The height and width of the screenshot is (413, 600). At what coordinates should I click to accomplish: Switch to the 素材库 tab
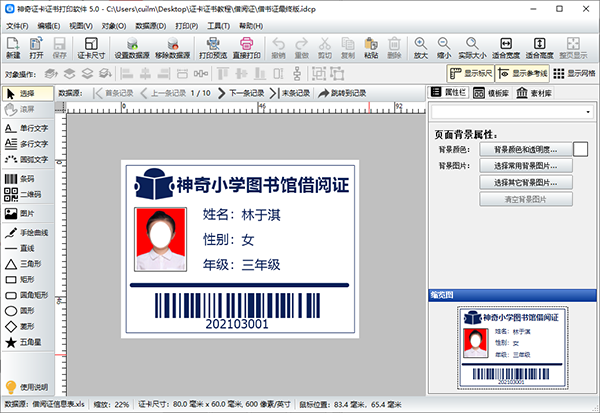pos(542,91)
